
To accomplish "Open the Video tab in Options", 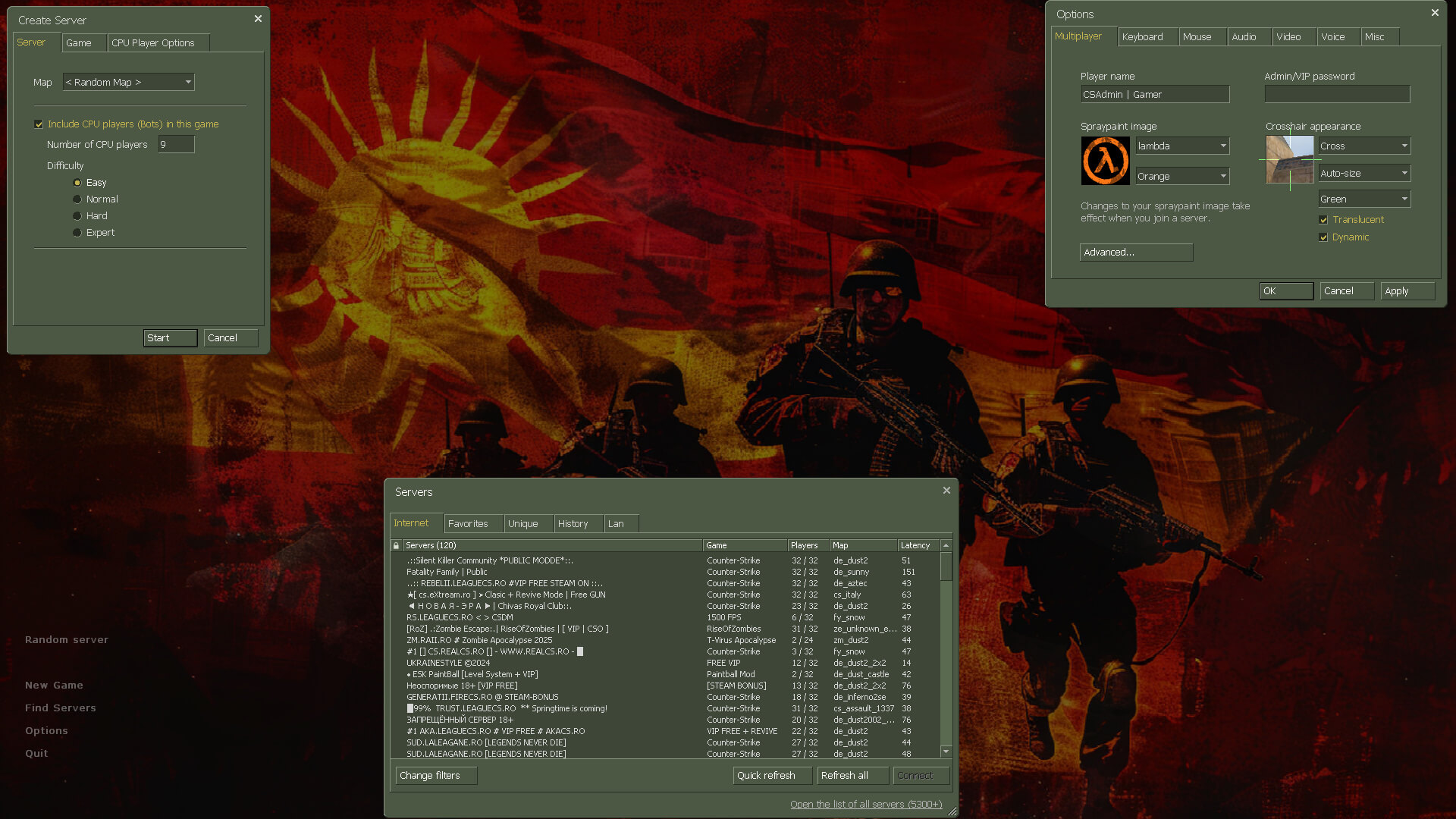I will tap(1294, 37).
